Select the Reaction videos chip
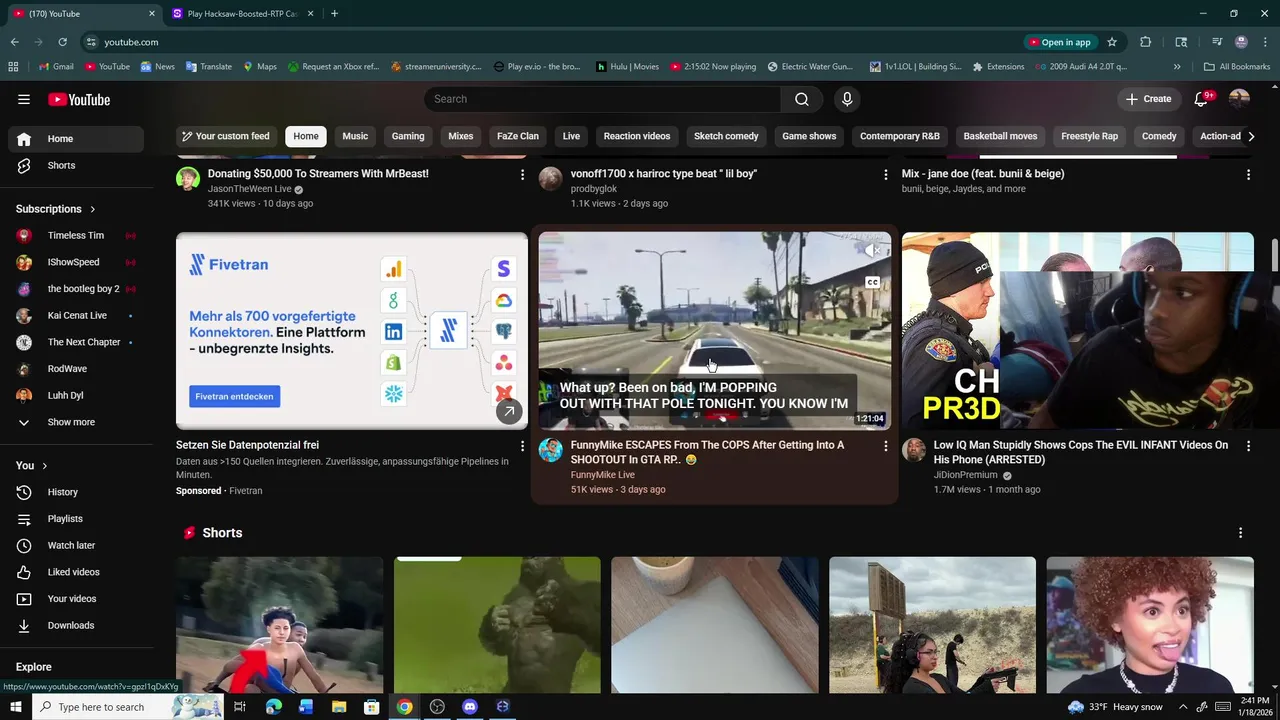The image size is (1280, 720). tap(637, 136)
